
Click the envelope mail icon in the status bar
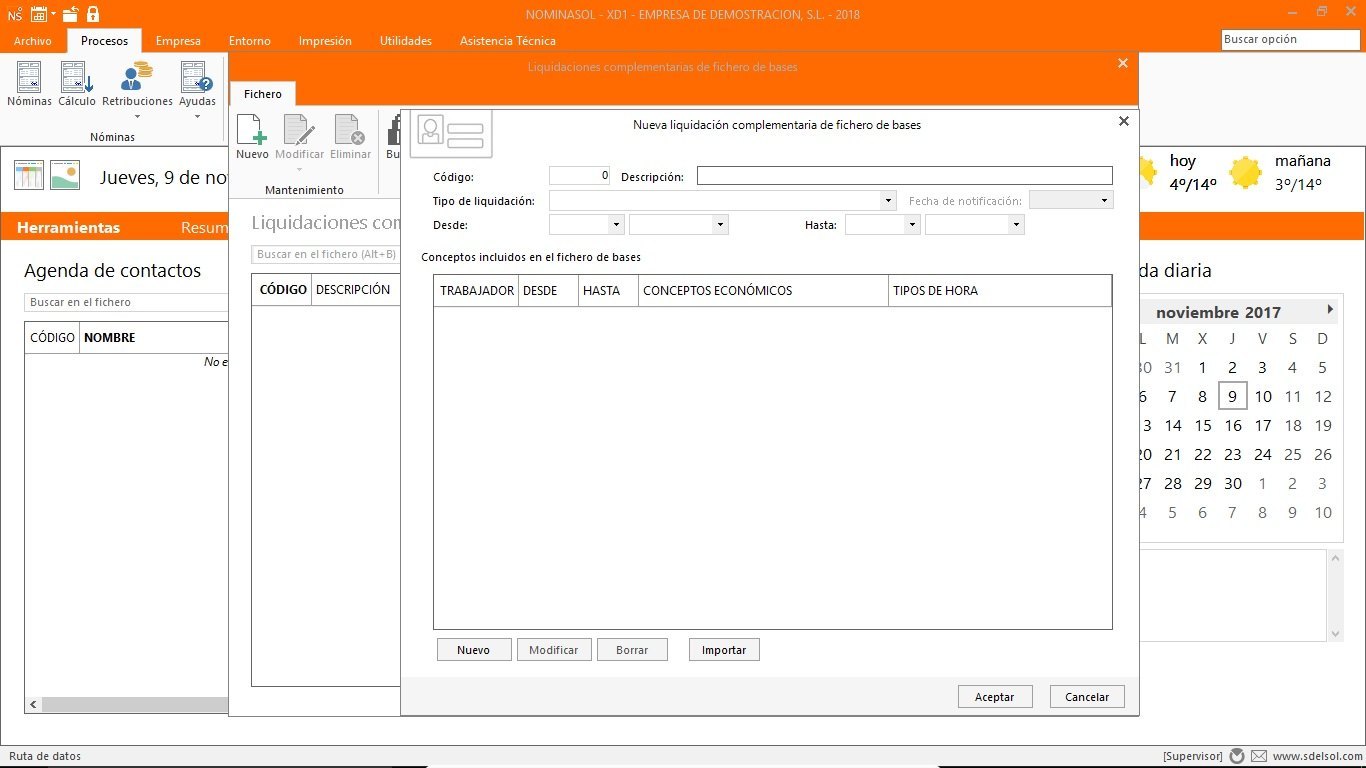pyautogui.click(x=1259, y=756)
